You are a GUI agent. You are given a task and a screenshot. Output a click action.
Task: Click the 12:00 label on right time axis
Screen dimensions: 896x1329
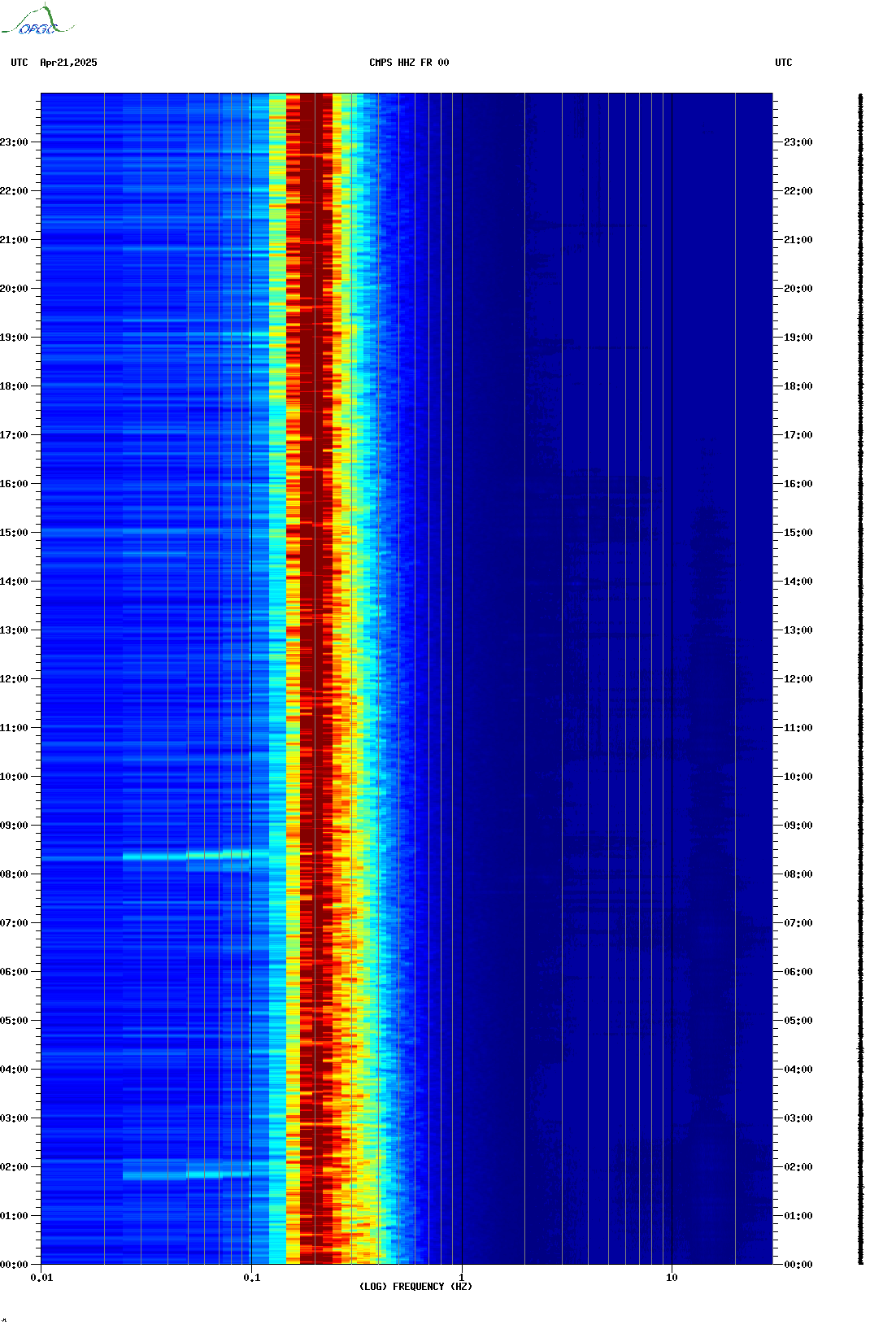pyautogui.click(x=798, y=679)
